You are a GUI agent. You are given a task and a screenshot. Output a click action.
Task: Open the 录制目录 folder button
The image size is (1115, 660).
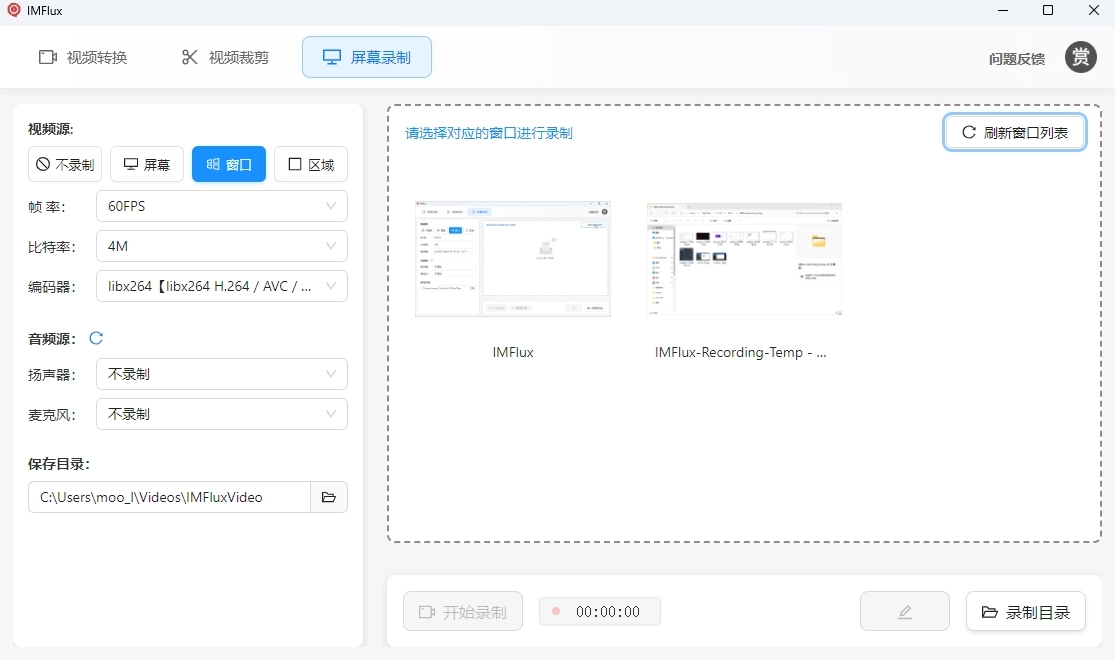pos(1025,612)
